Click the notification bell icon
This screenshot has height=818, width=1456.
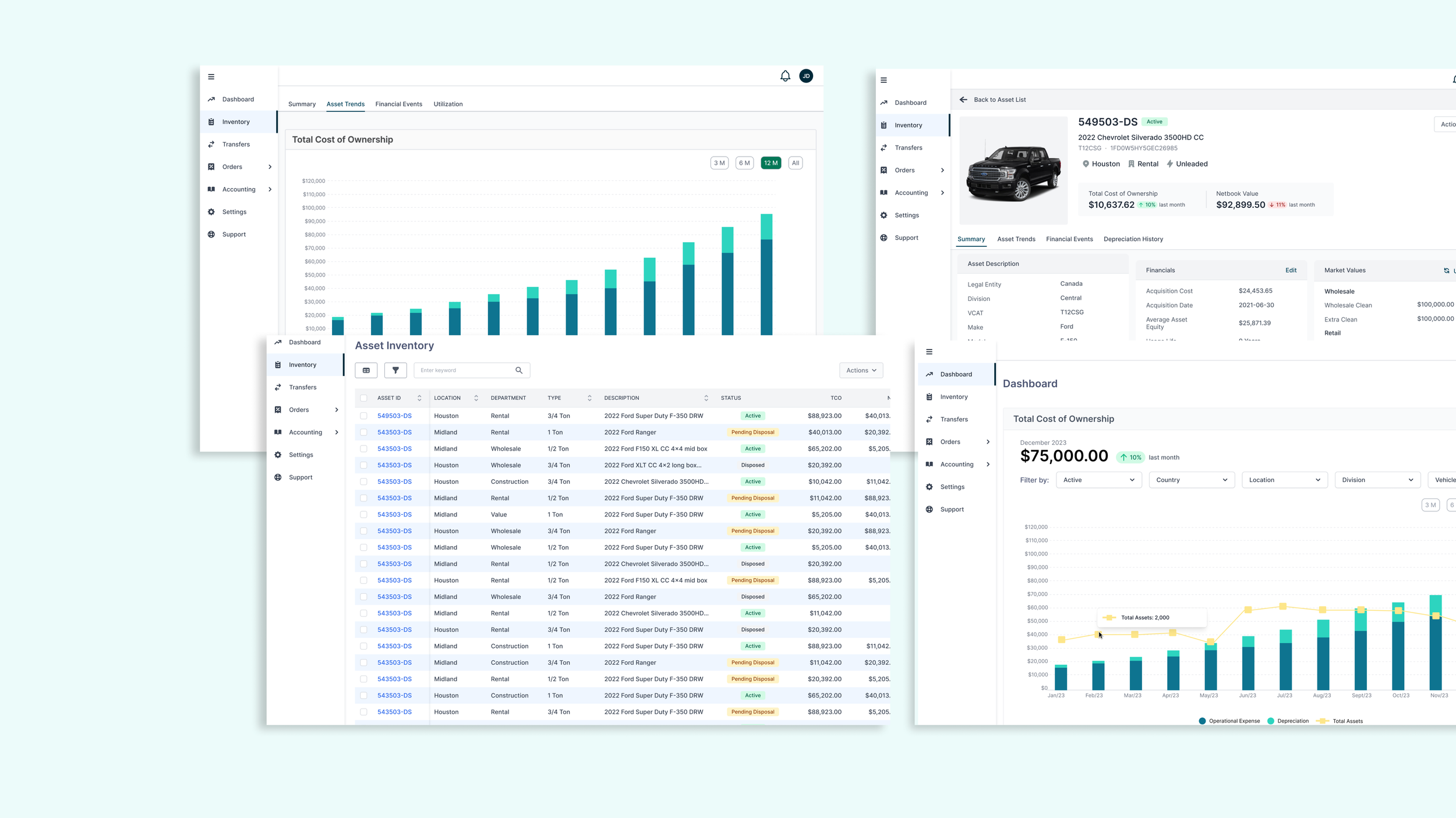coord(785,76)
